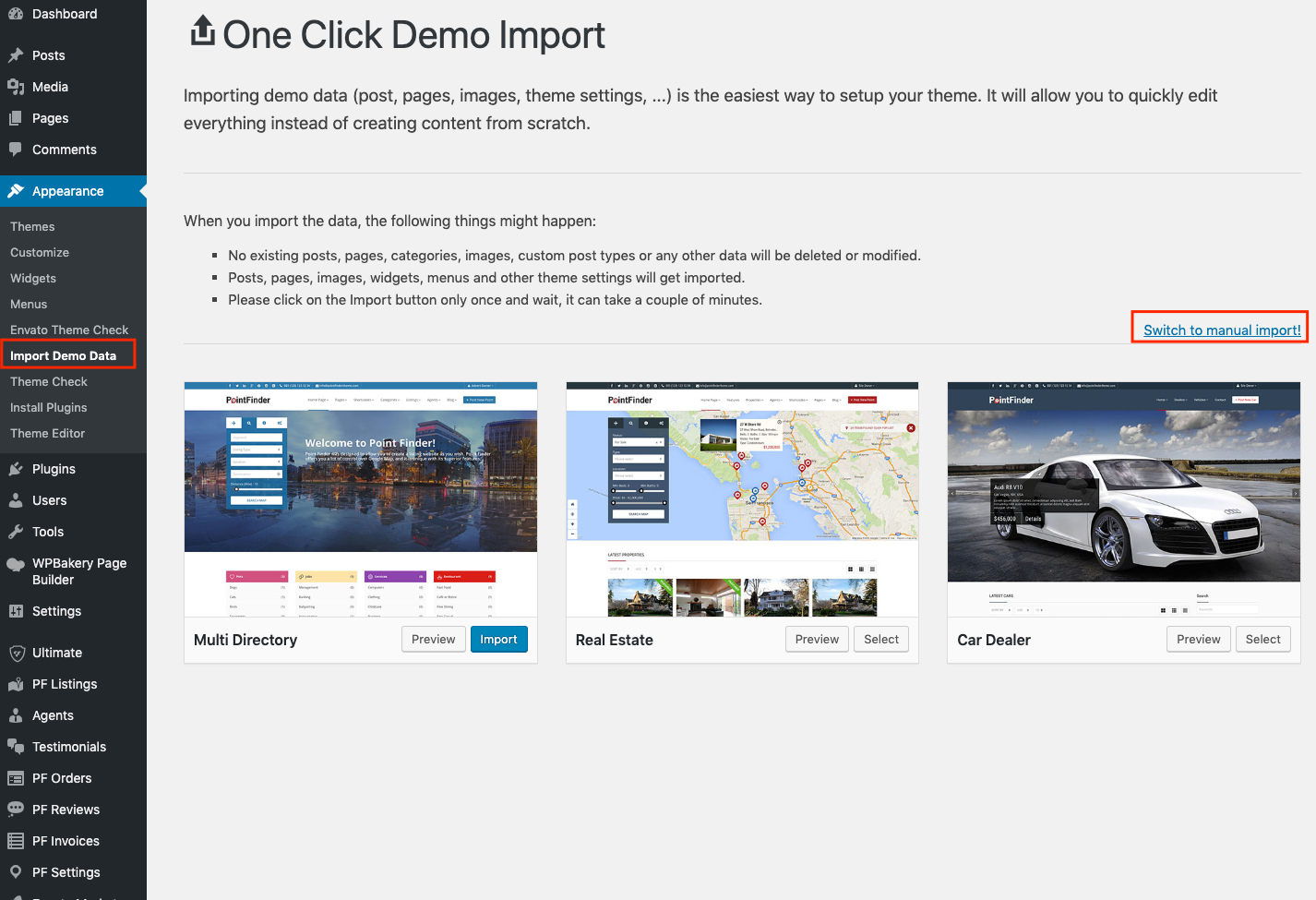Select the Car Dealer demo
1316x900 pixels.
tap(1263, 639)
